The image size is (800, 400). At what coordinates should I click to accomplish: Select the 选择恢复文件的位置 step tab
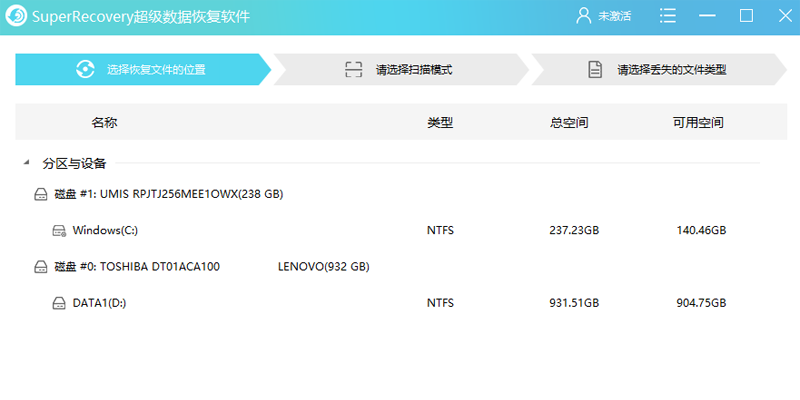pos(143,69)
